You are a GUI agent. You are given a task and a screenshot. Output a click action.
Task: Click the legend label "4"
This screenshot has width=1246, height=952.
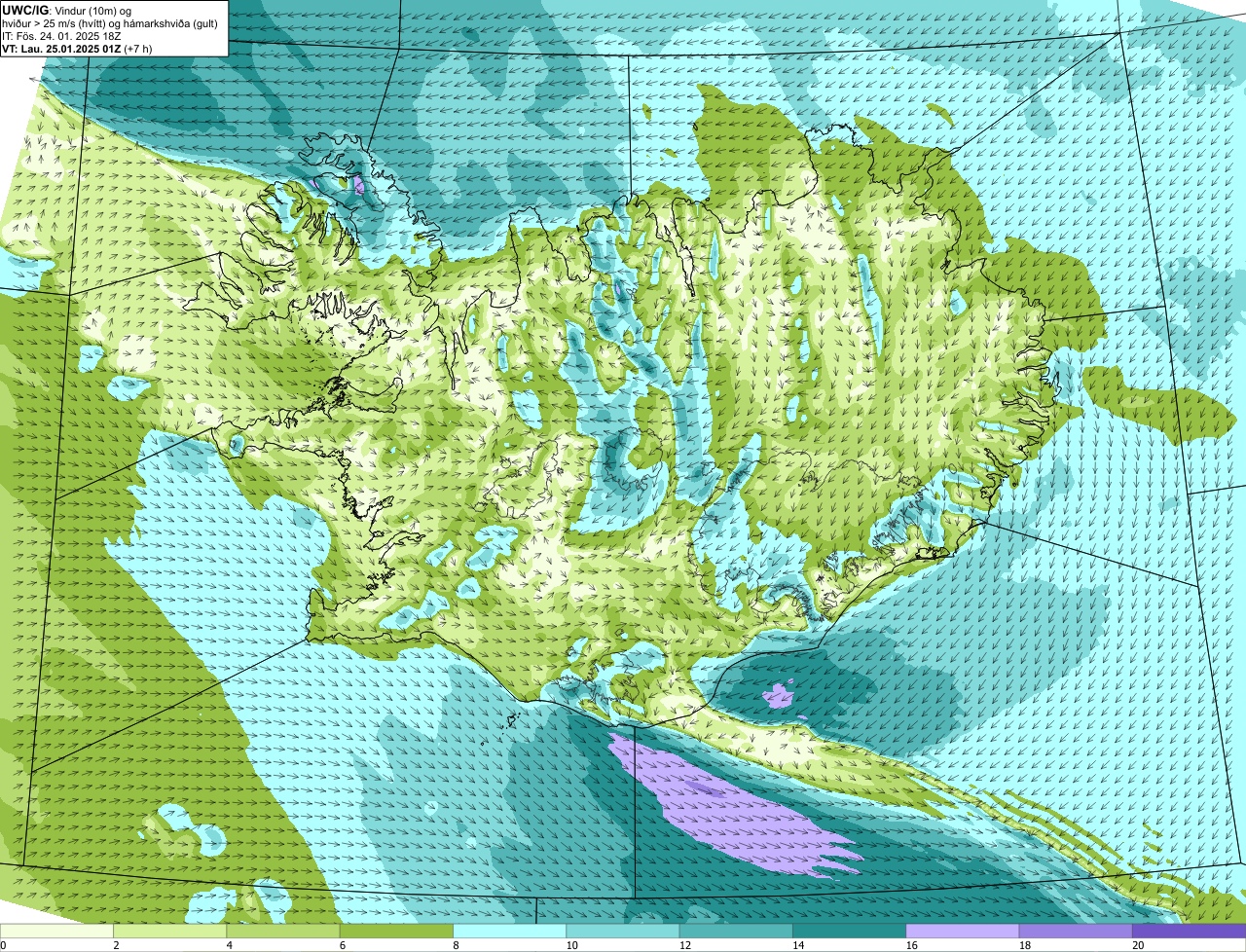[230, 945]
